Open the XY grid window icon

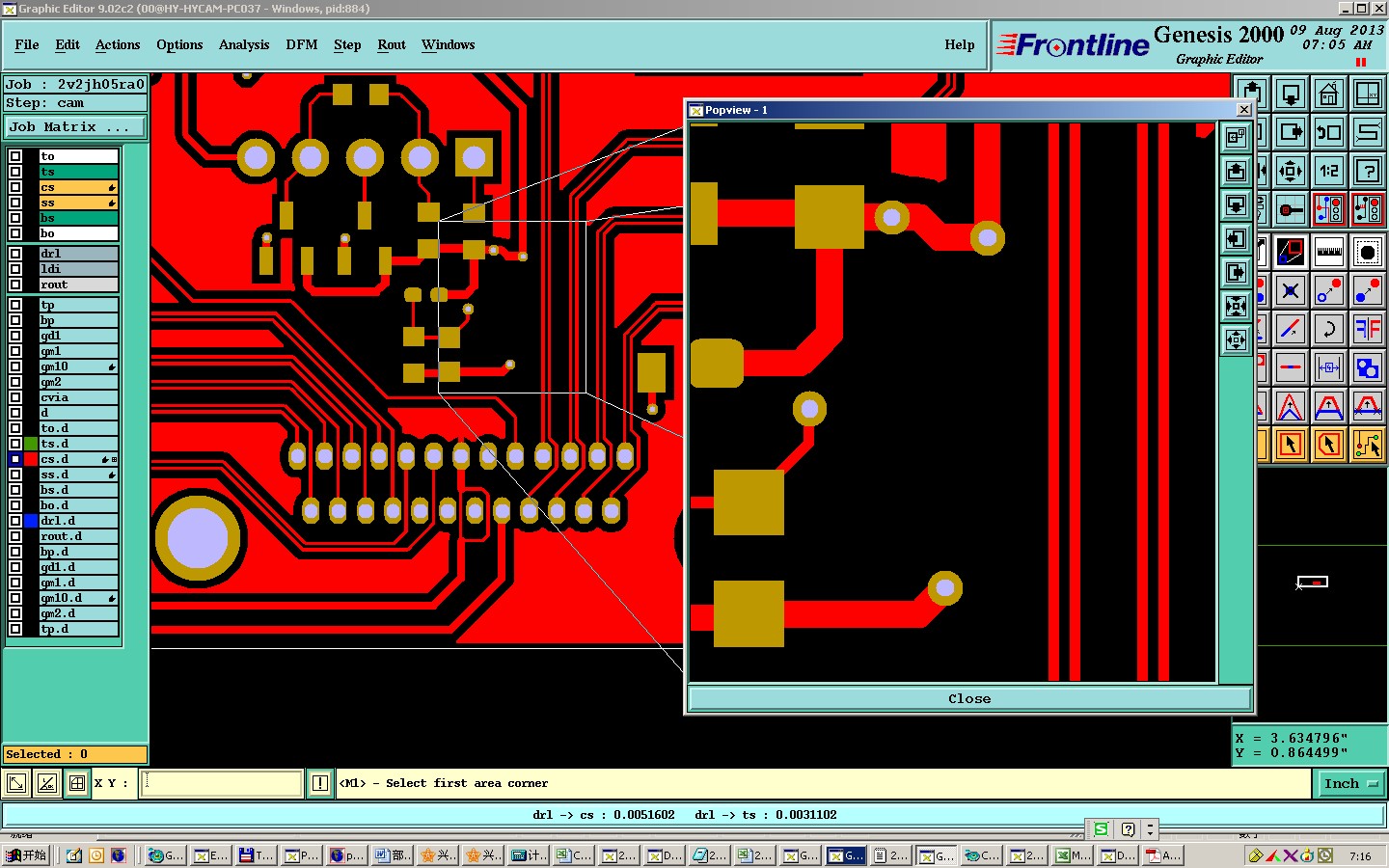coord(1367,94)
